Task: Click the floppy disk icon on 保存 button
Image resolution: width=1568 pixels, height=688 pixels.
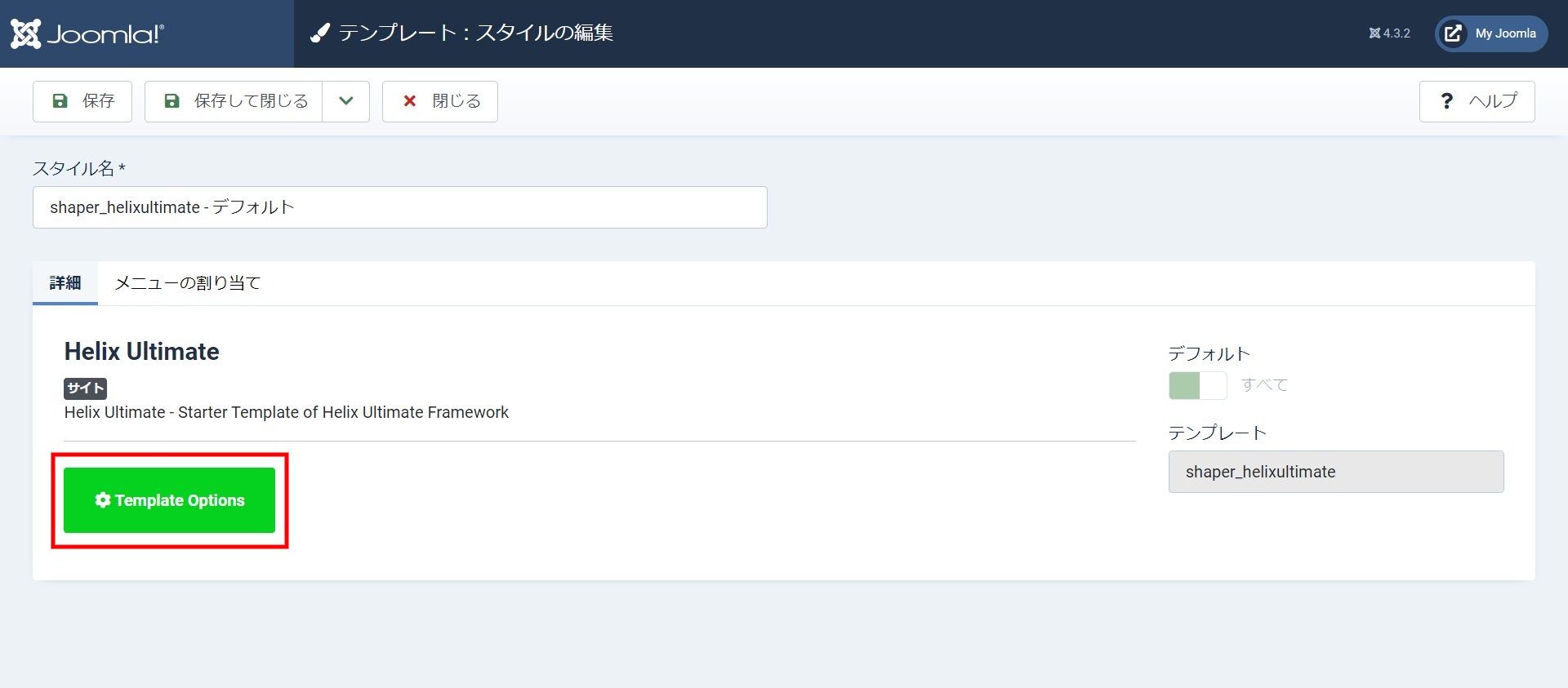Action: tap(60, 101)
